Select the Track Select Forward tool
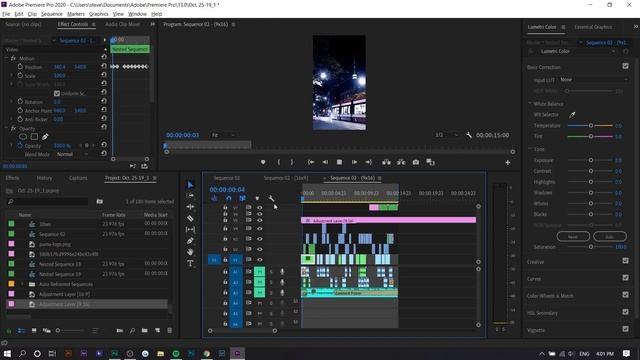Viewport: 640px width, 360px height. 190,196
